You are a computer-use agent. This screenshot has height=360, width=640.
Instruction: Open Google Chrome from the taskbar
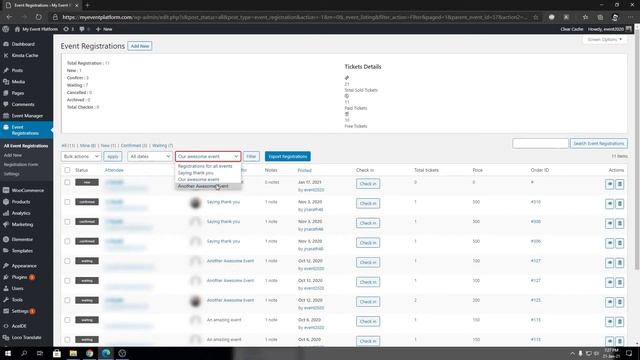pyautogui.click(x=89, y=353)
